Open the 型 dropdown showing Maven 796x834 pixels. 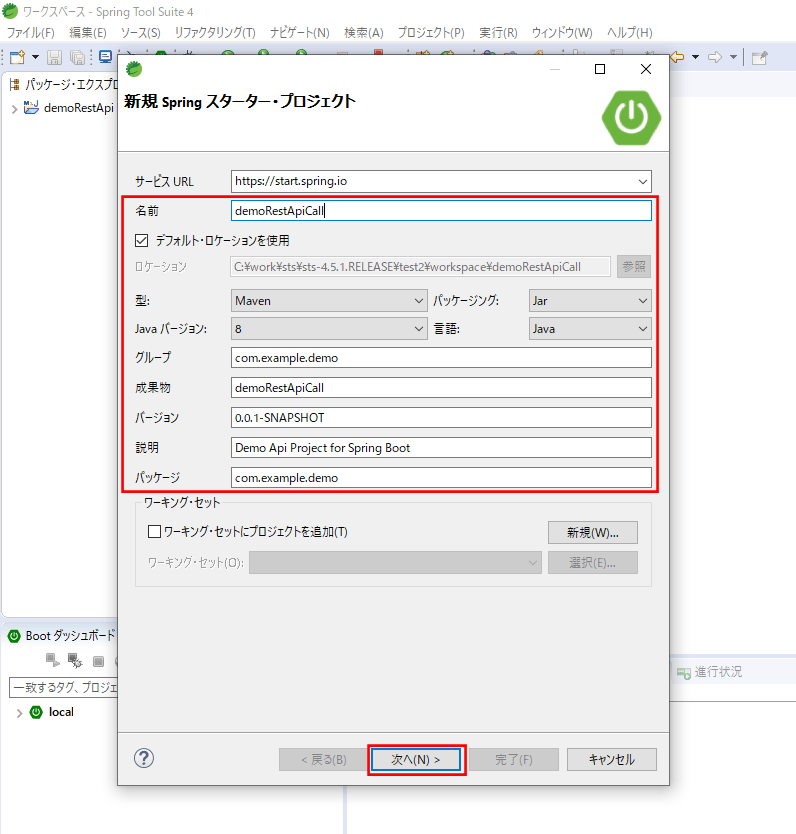click(x=329, y=301)
